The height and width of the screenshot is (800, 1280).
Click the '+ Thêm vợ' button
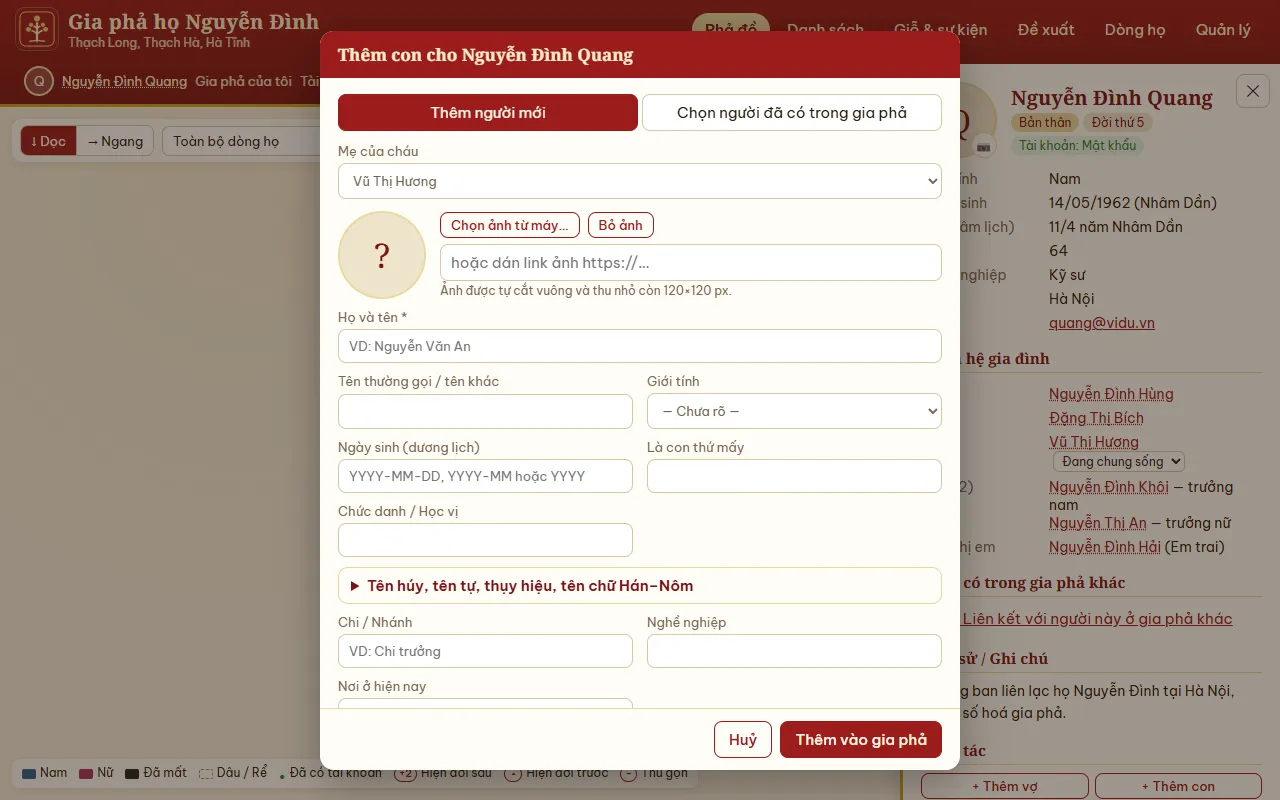1005,786
